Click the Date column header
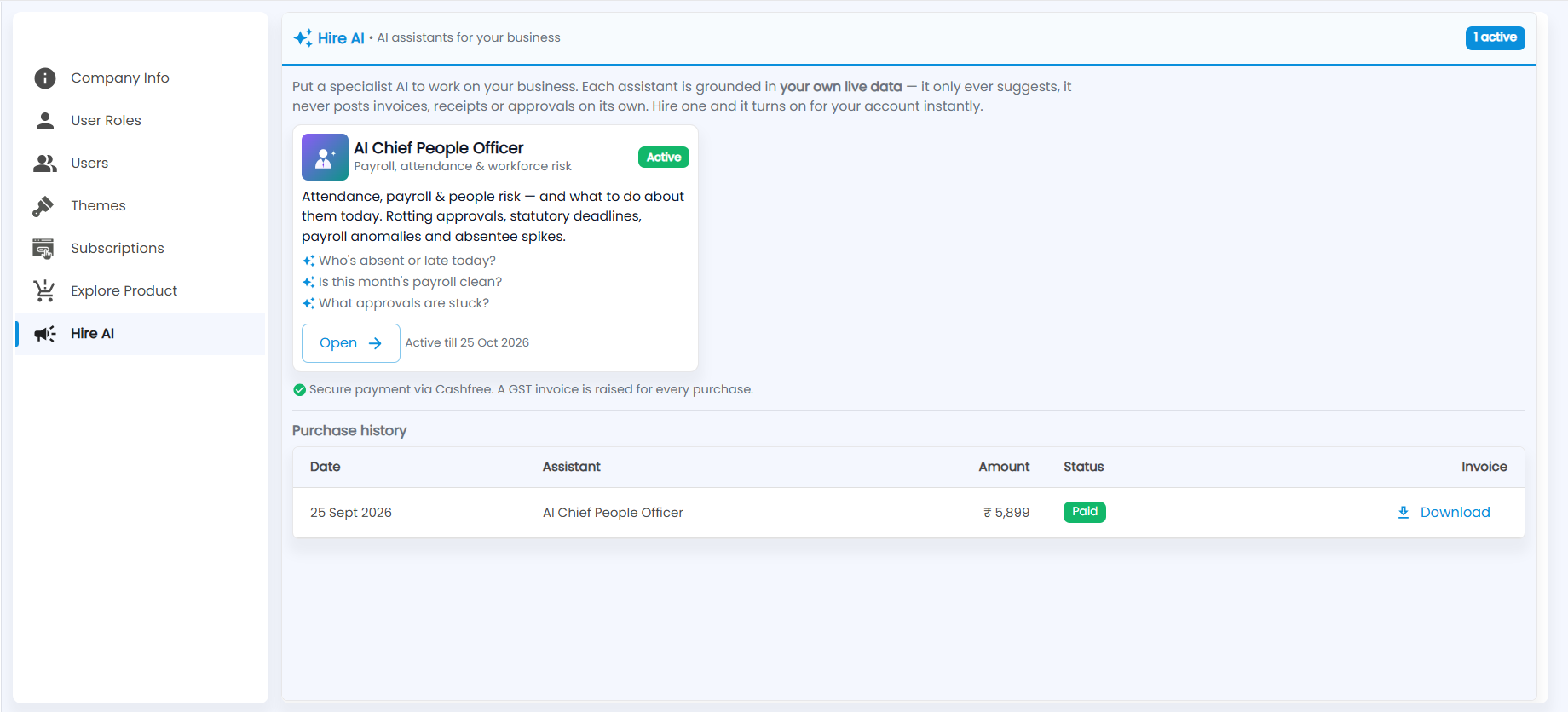The image size is (1568, 712). coord(326,467)
